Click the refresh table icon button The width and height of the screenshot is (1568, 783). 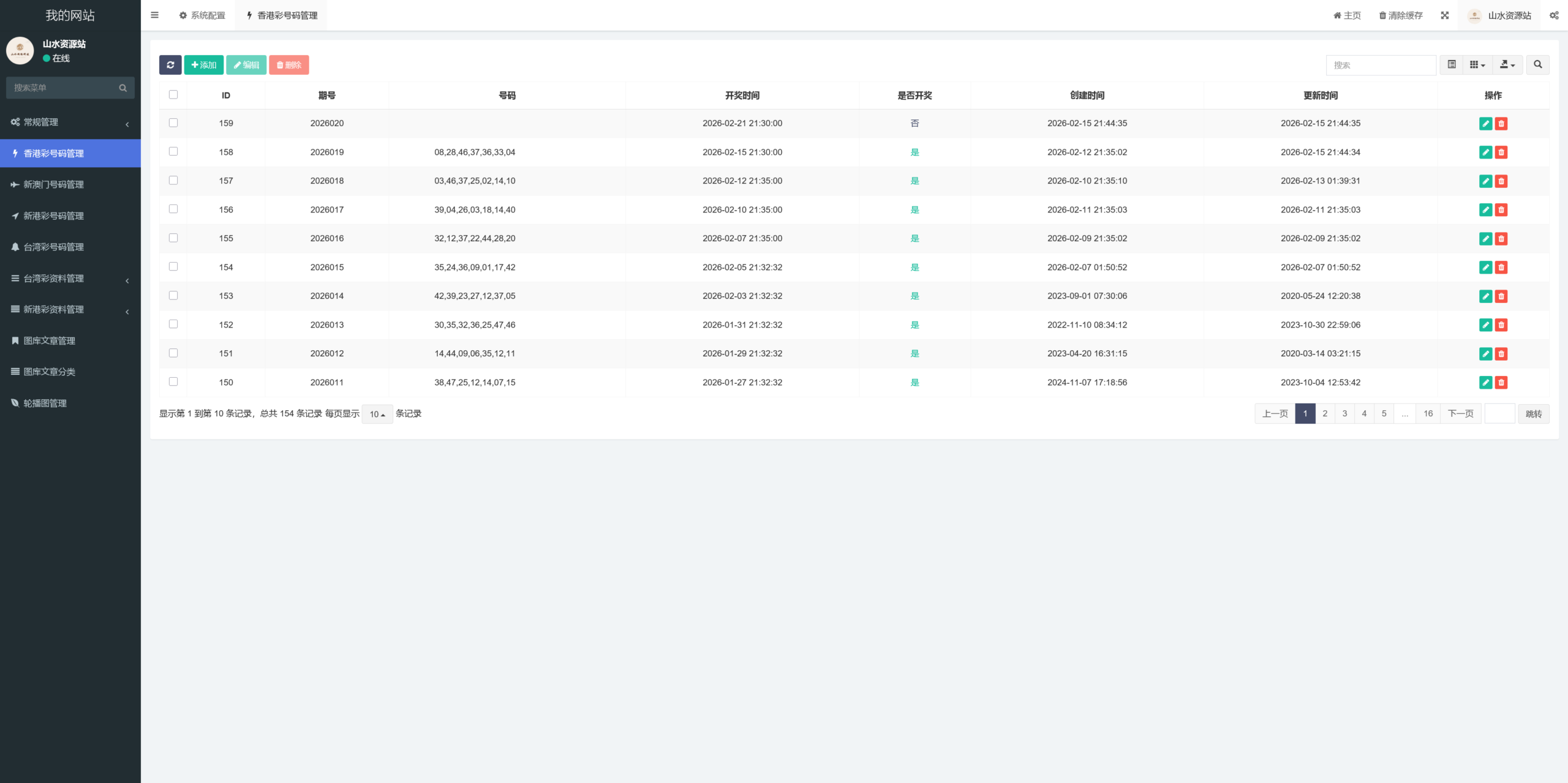[x=170, y=65]
